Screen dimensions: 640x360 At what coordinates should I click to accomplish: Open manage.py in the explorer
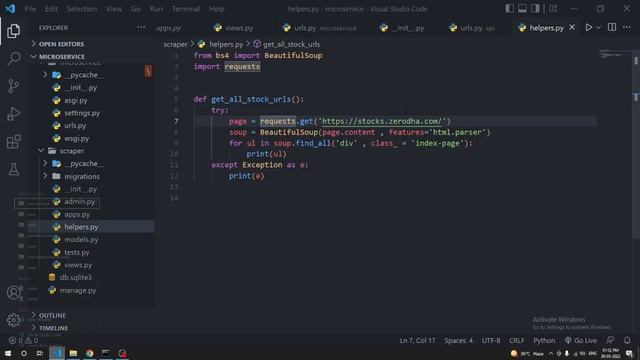tap(78, 290)
